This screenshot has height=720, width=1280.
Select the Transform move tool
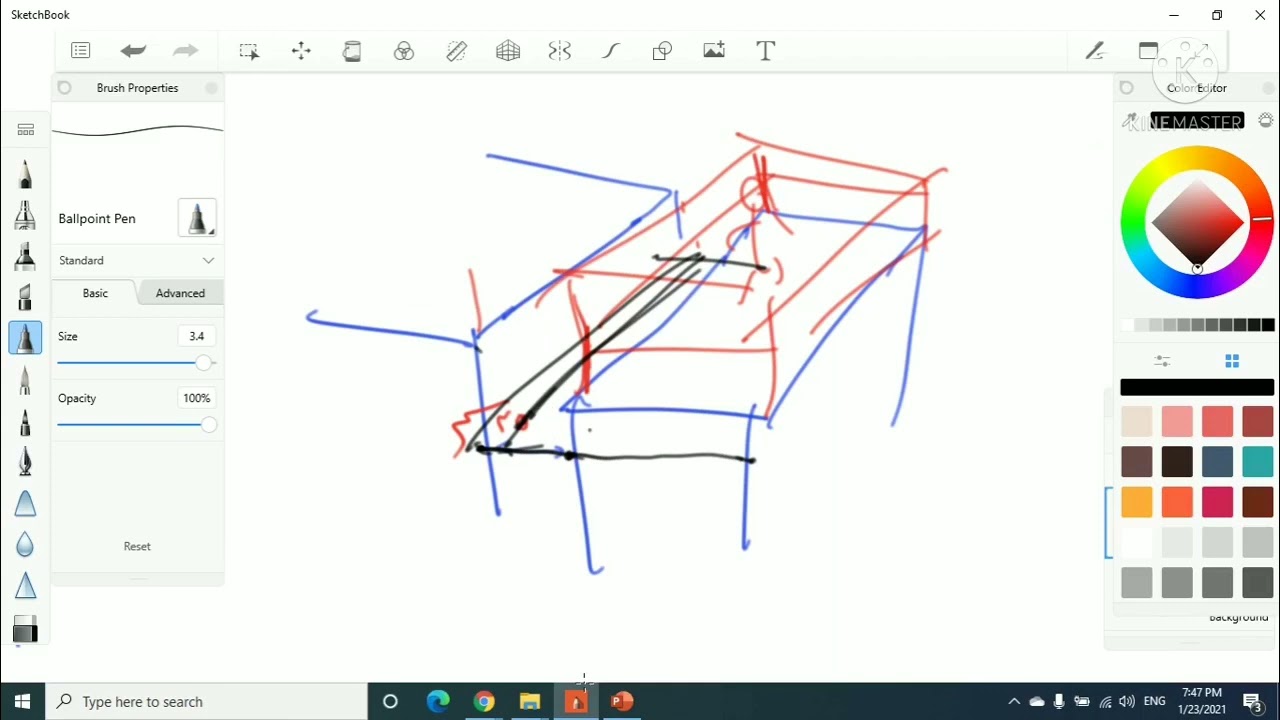[301, 50]
